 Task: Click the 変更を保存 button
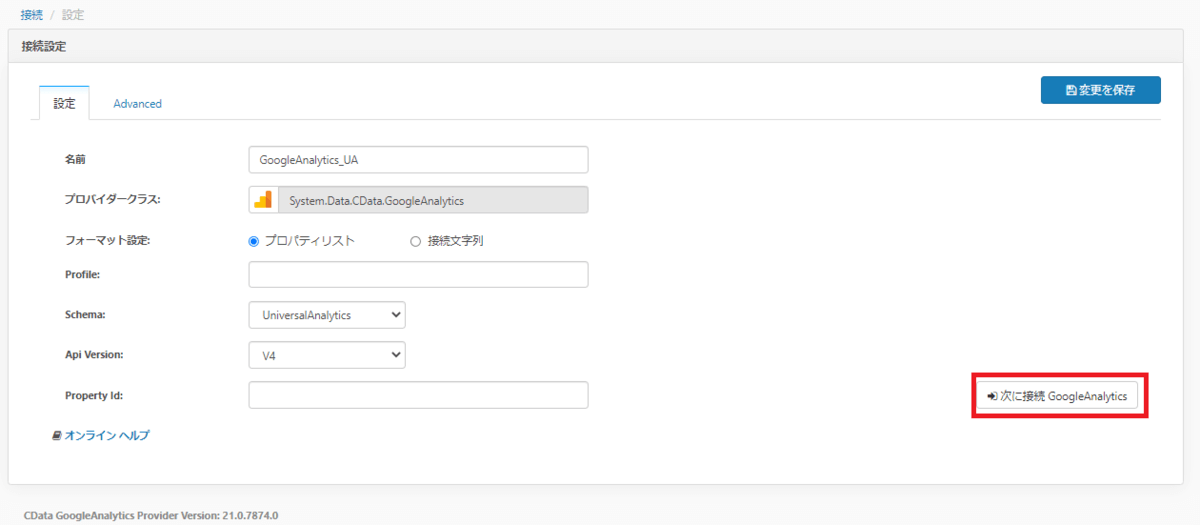pyautogui.click(x=1101, y=90)
